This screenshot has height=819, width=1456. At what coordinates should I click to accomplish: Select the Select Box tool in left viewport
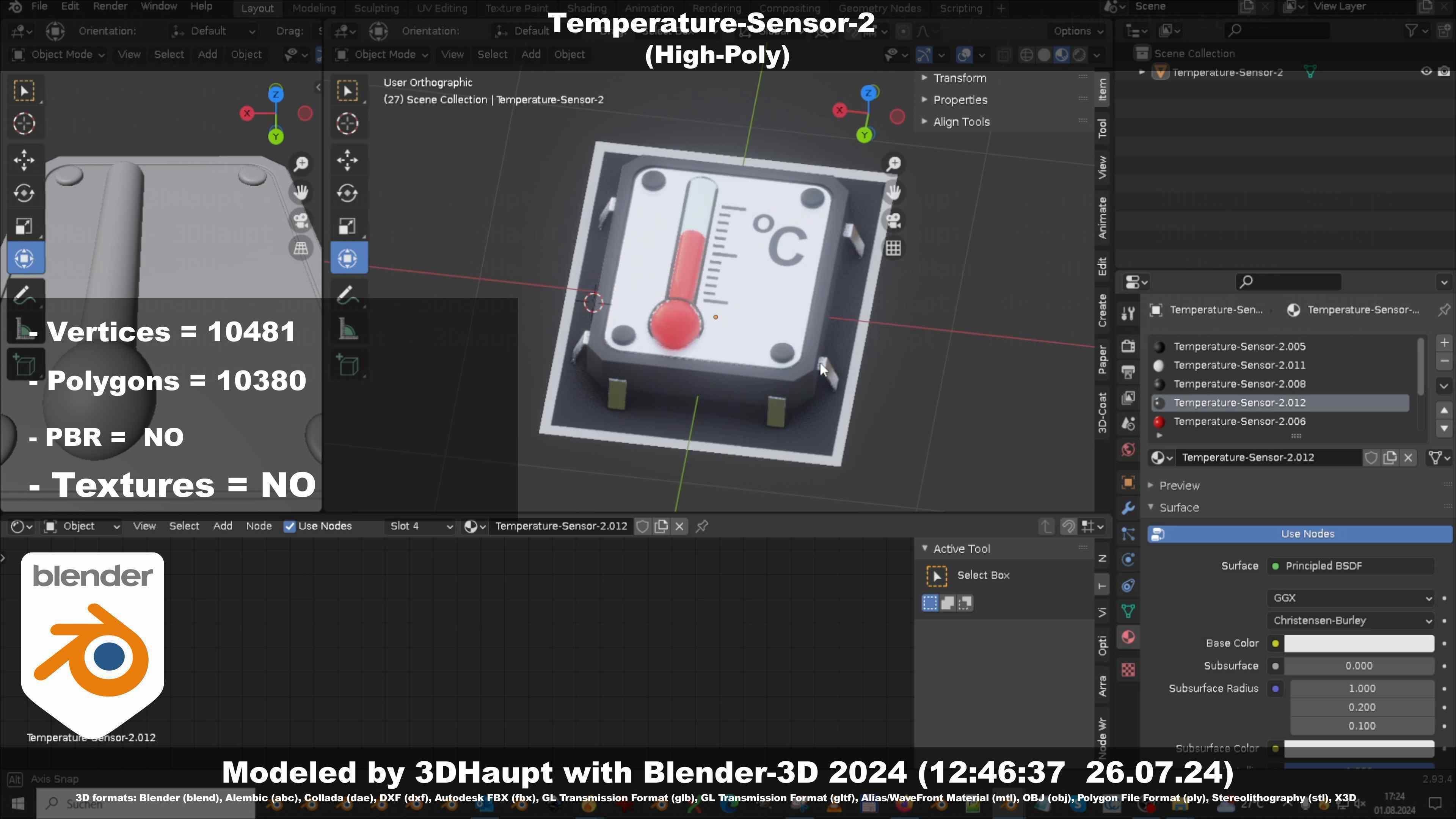[24, 91]
